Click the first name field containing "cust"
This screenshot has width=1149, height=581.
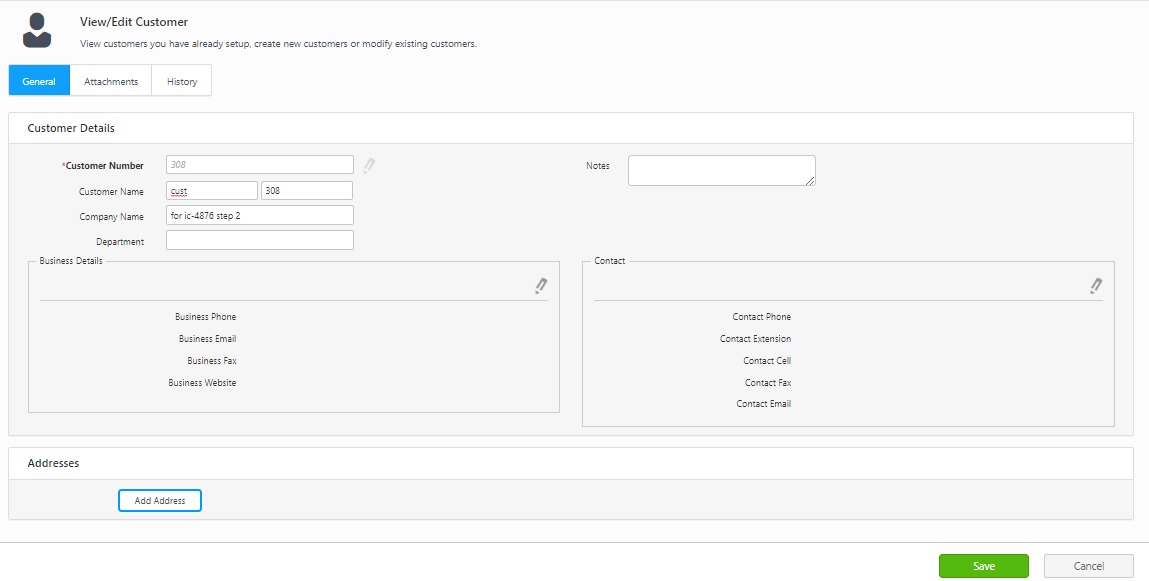[212, 191]
